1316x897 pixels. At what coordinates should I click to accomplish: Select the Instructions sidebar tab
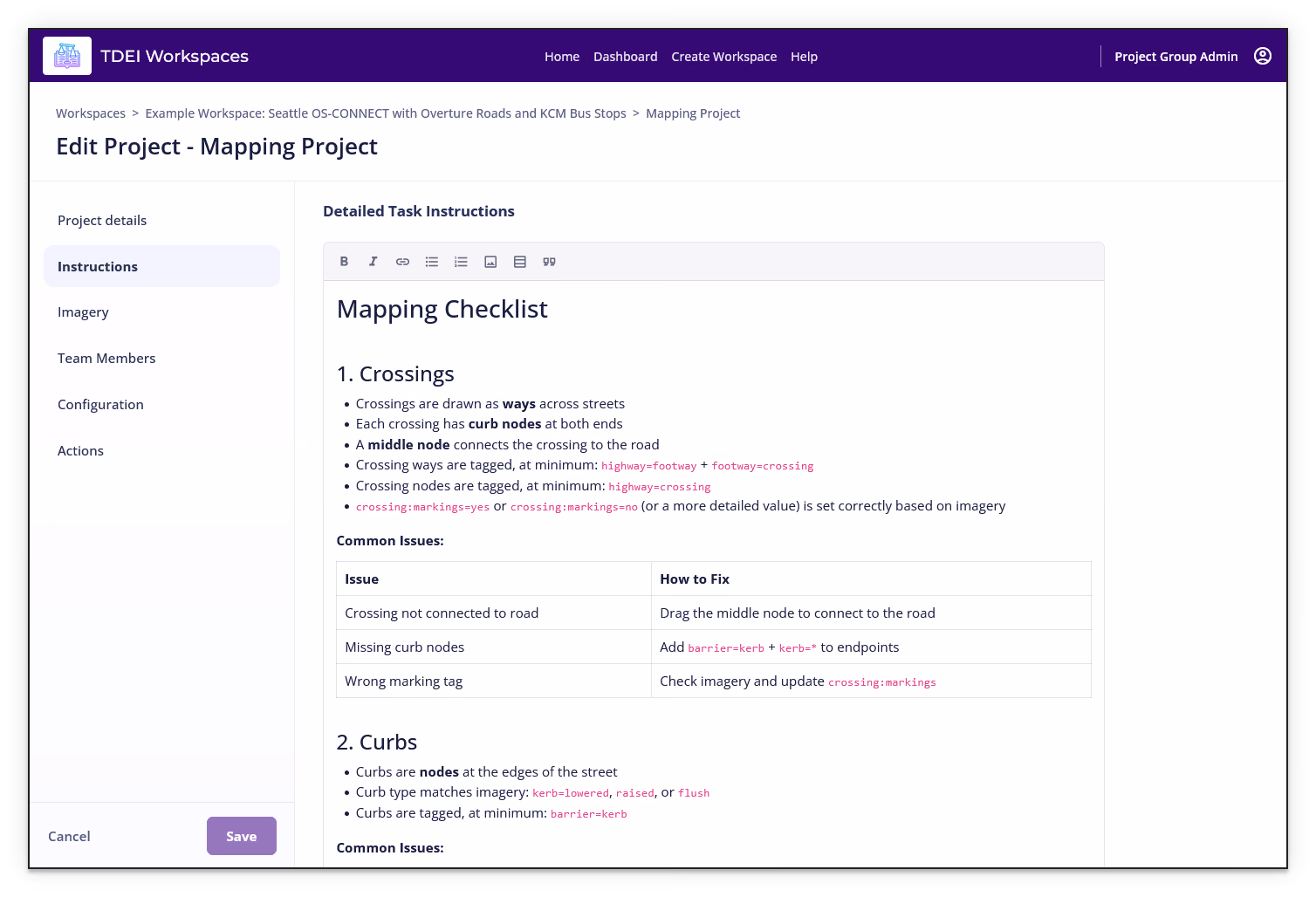pyautogui.click(x=161, y=266)
